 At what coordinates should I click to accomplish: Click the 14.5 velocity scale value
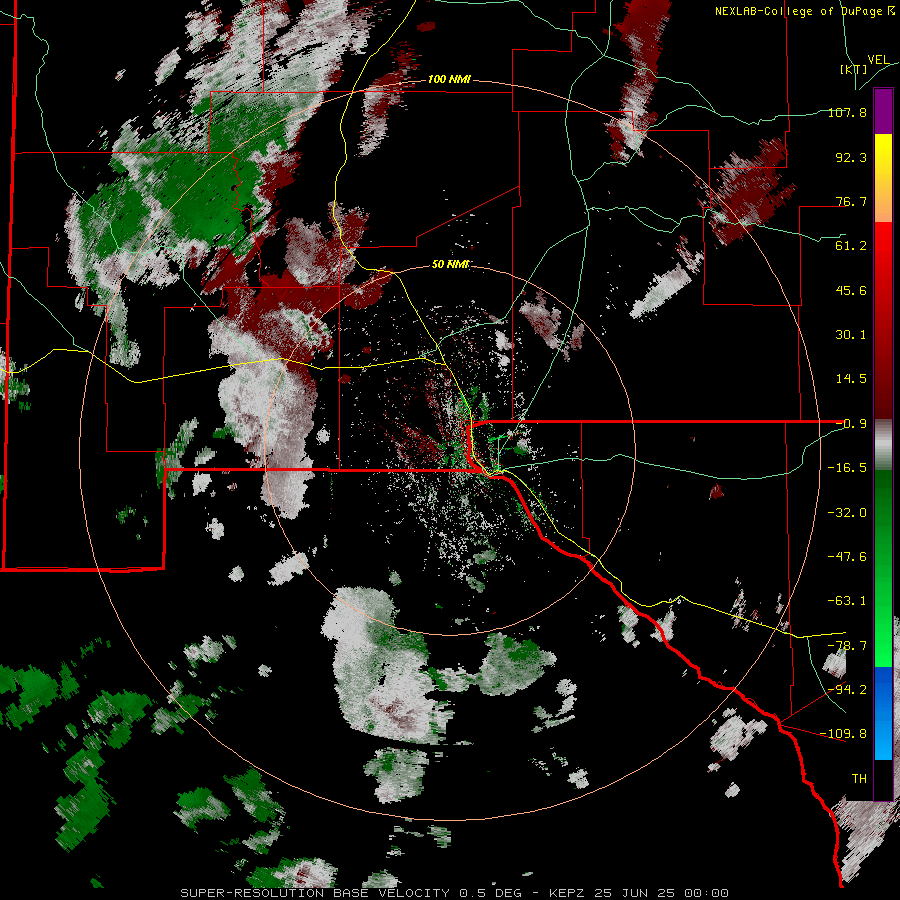pyautogui.click(x=851, y=379)
